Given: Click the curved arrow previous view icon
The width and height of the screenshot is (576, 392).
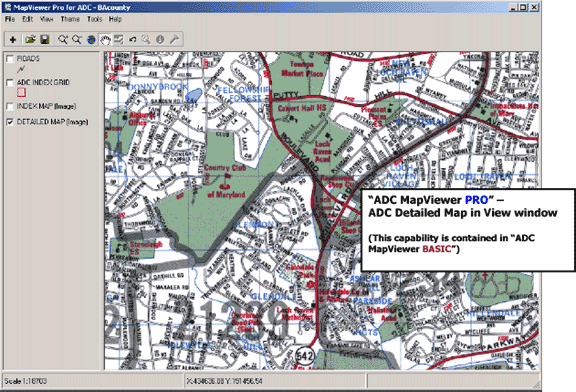Looking at the screenshot, I should (x=133, y=39).
